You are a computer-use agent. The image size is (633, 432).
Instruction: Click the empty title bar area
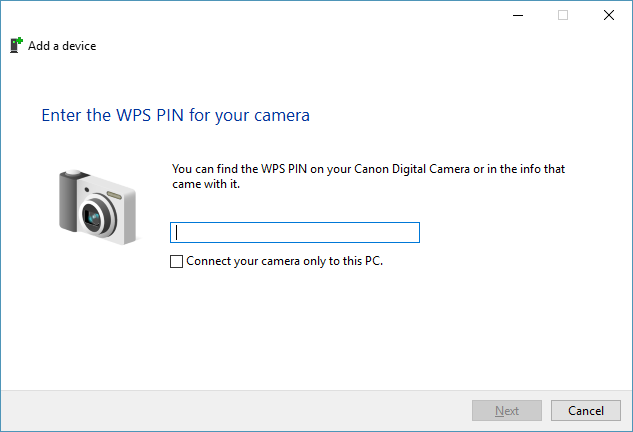[250, 15]
